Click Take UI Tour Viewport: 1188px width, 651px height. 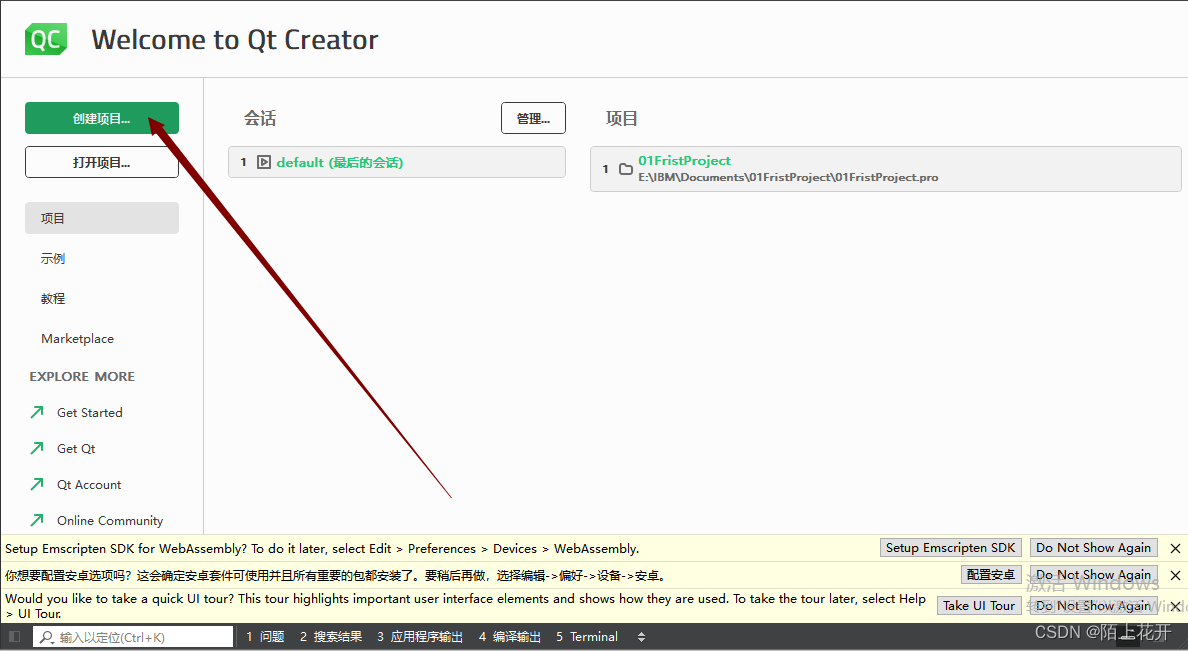[978, 605]
